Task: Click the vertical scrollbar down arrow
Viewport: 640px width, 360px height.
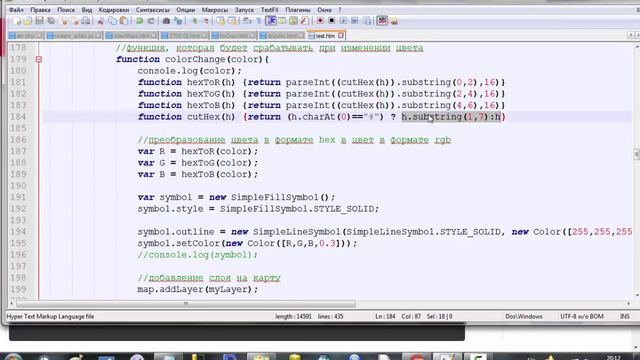Action: [637, 295]
